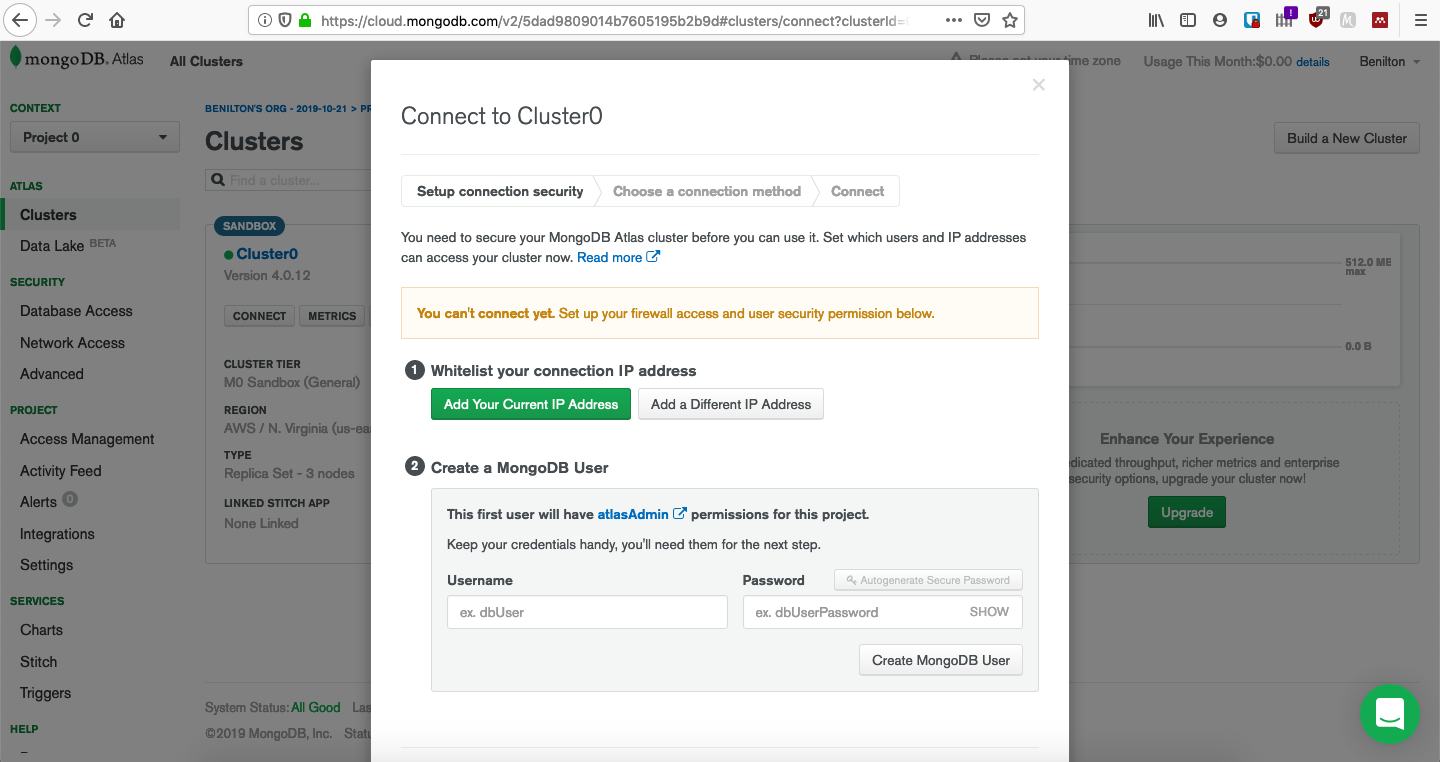This screenshot has width=1440, height=762.
Task: Open the uBlock Origin extension icon
Action: (x=1317, y=19)
